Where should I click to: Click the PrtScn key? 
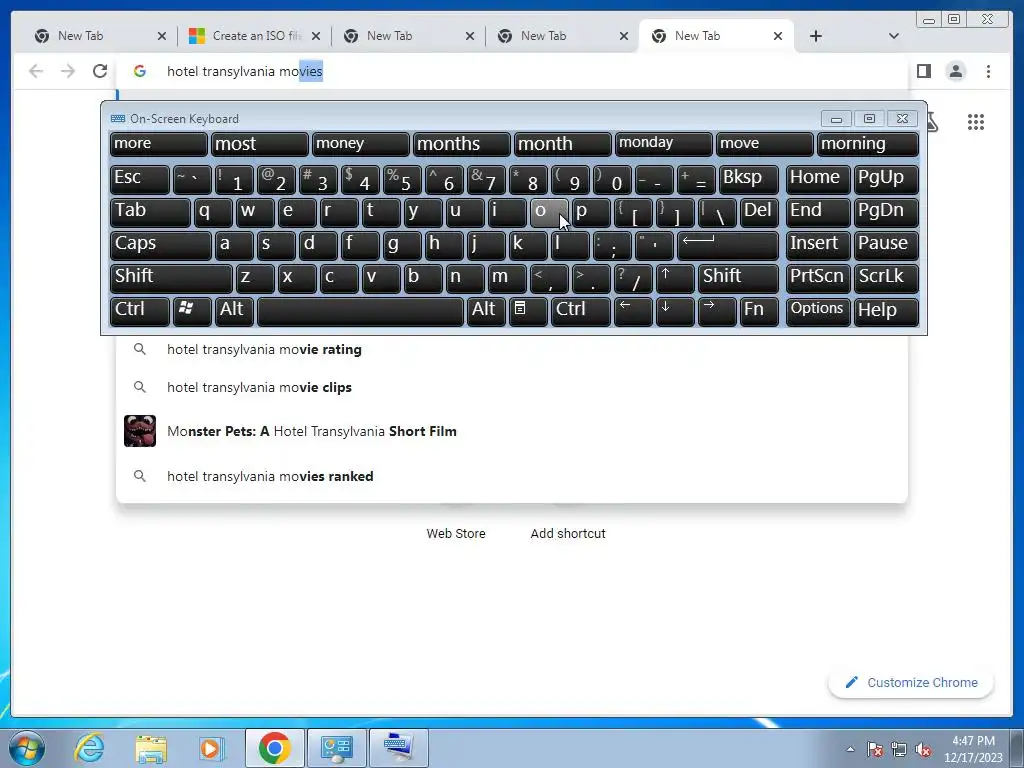pyautogui.click(x=818, y=278)
